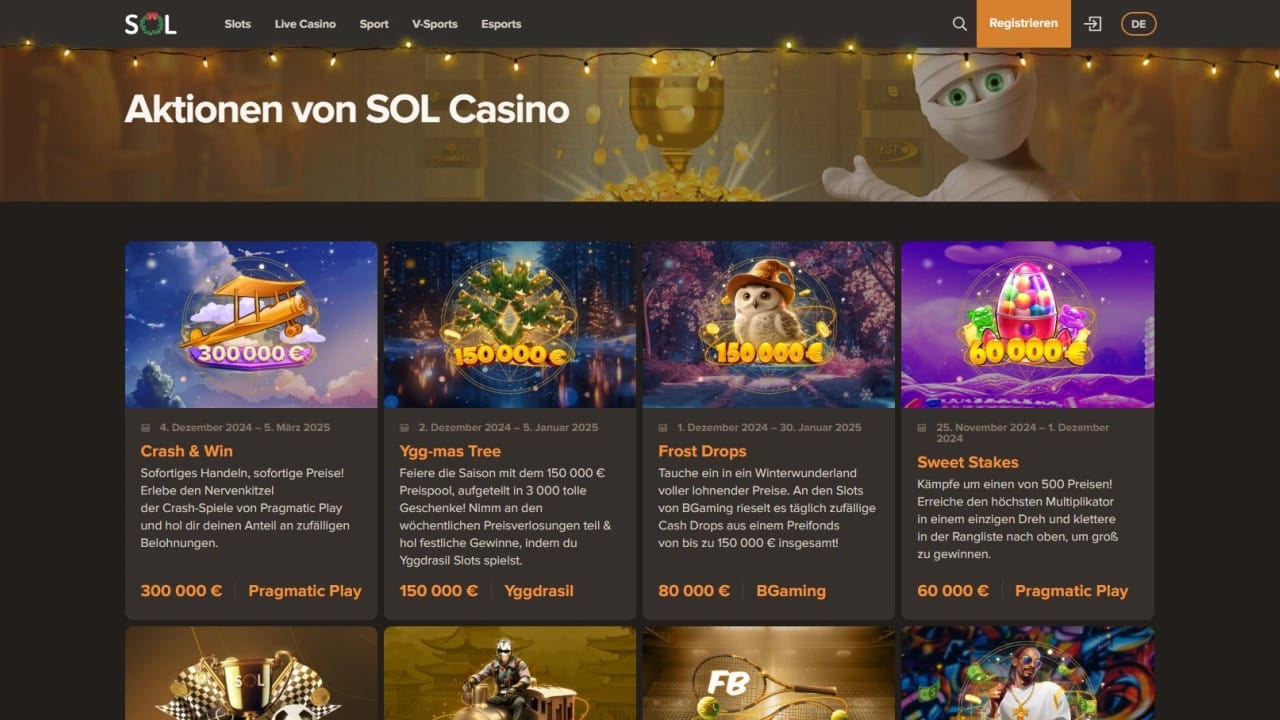Go to Live Casino section

pos(305,24)
